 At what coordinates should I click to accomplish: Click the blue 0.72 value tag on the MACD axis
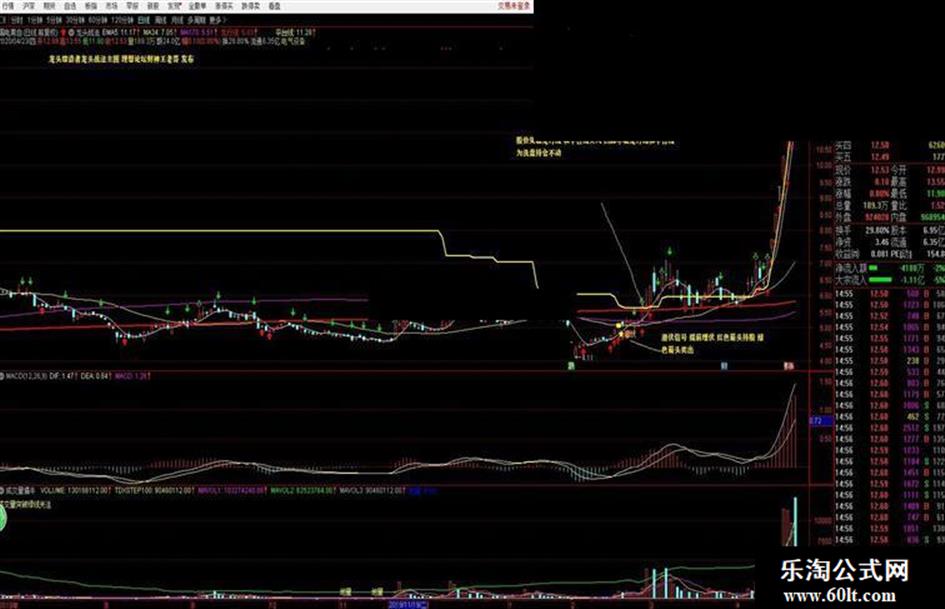[x=820, y=421]
